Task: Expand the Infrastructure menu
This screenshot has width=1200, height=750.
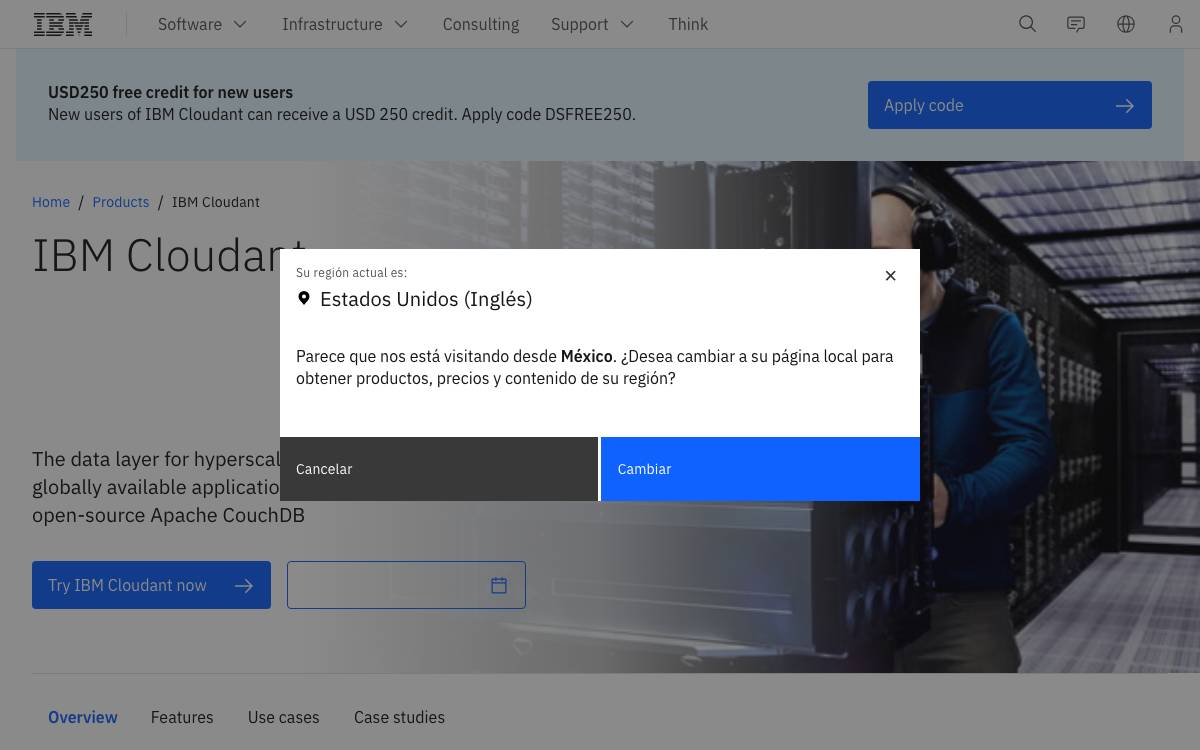Action: 345,24
